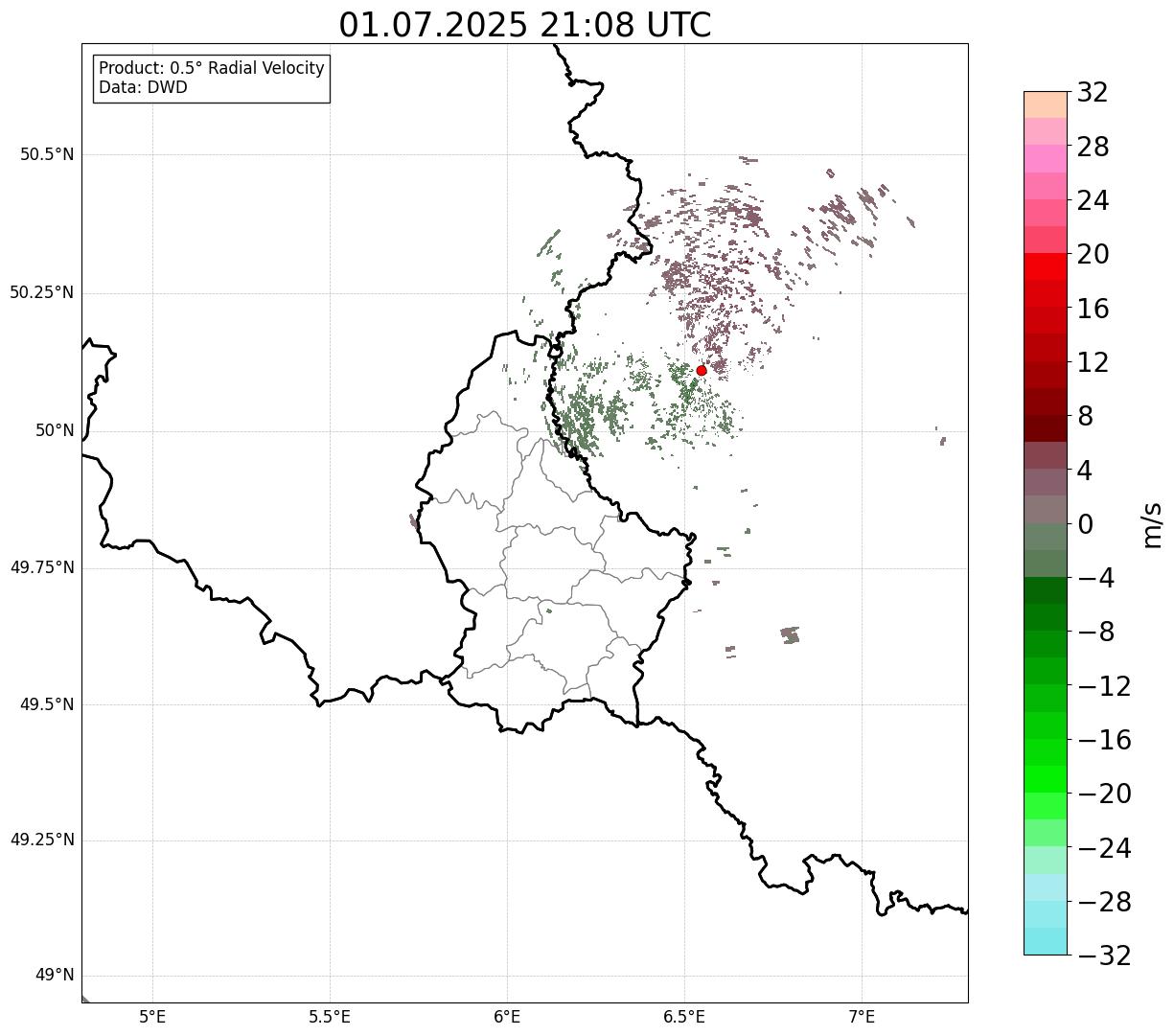Click the 49°N latitude label
1174x1036 pixels.
point(56,976)
